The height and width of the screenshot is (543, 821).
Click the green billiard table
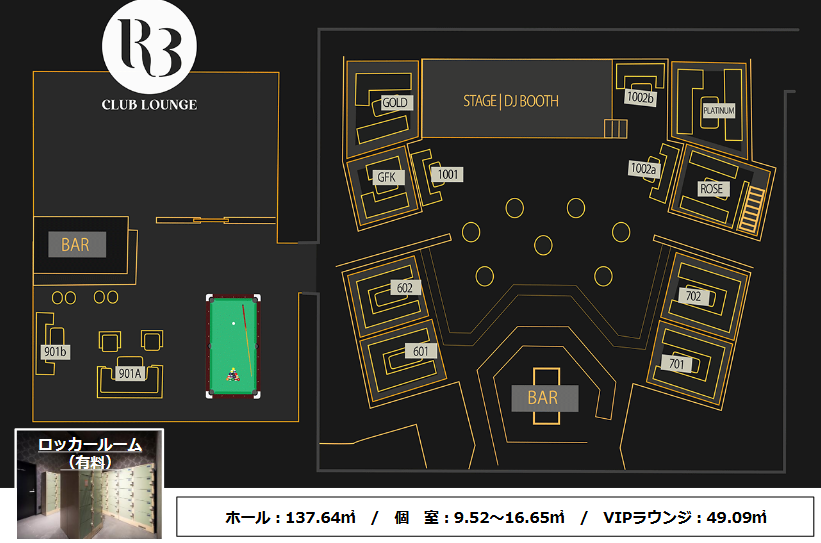(233, 346)
